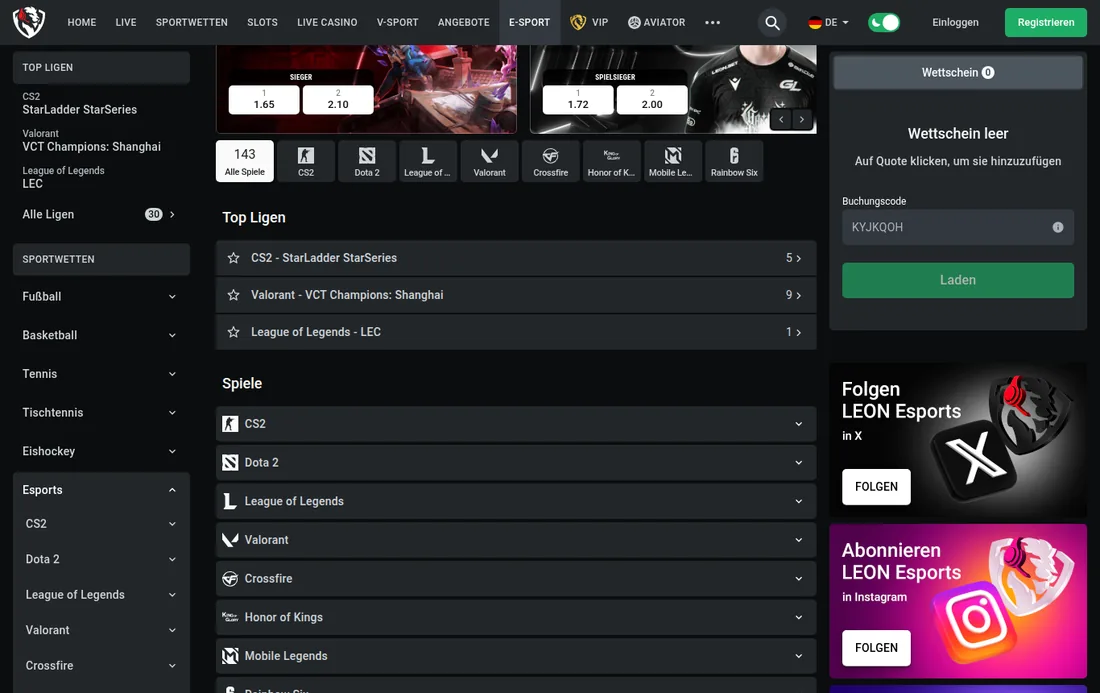Click FOLGEN on the Instagram banner

tap(876, 648)
